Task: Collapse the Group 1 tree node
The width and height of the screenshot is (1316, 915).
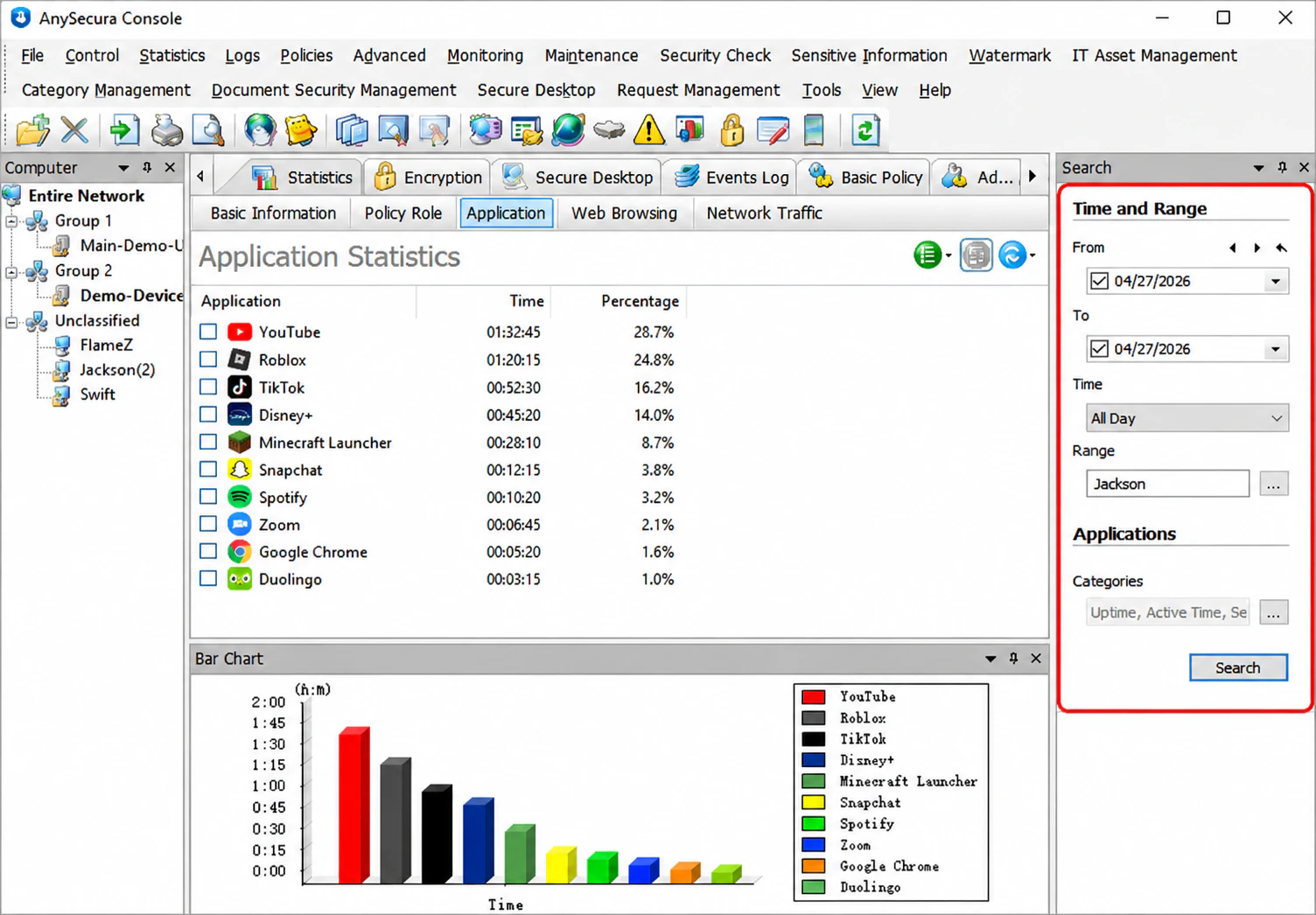Action: pyautogui.click(x=11, y=221)
